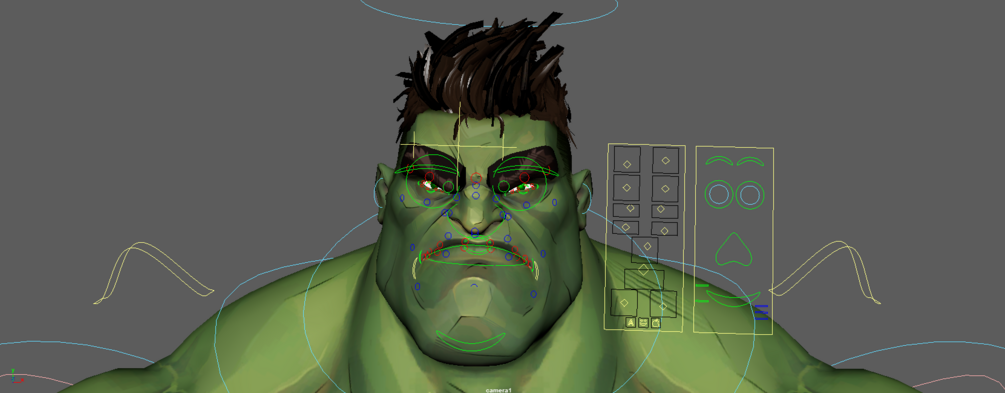Click the small apple icon under slider panel

click(x=656, y=323)
